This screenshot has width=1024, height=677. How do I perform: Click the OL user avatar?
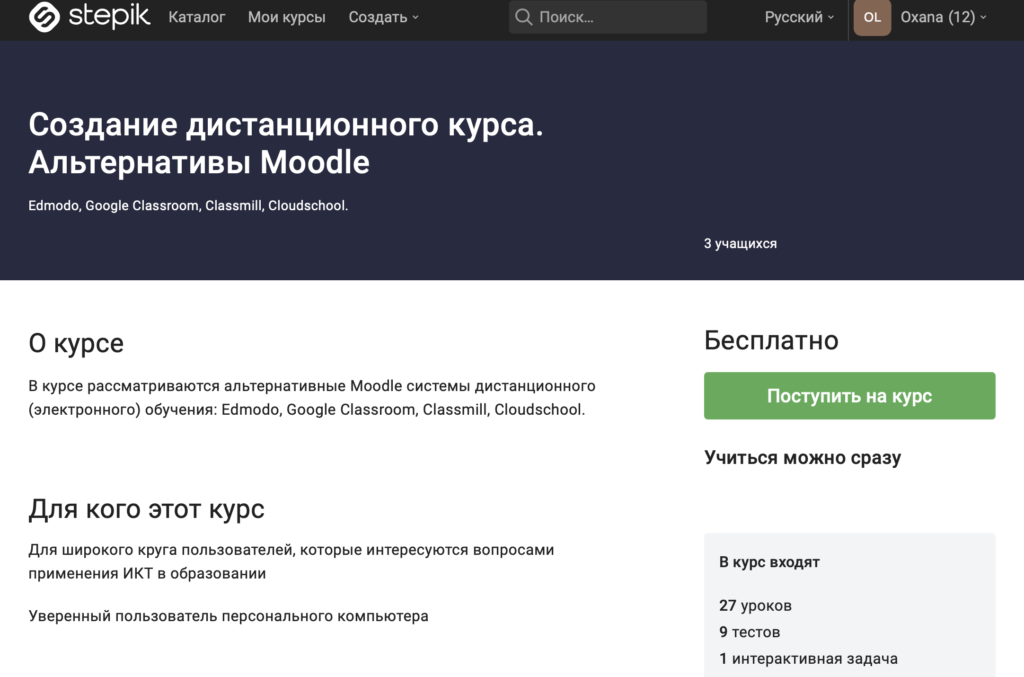point(872,17)
